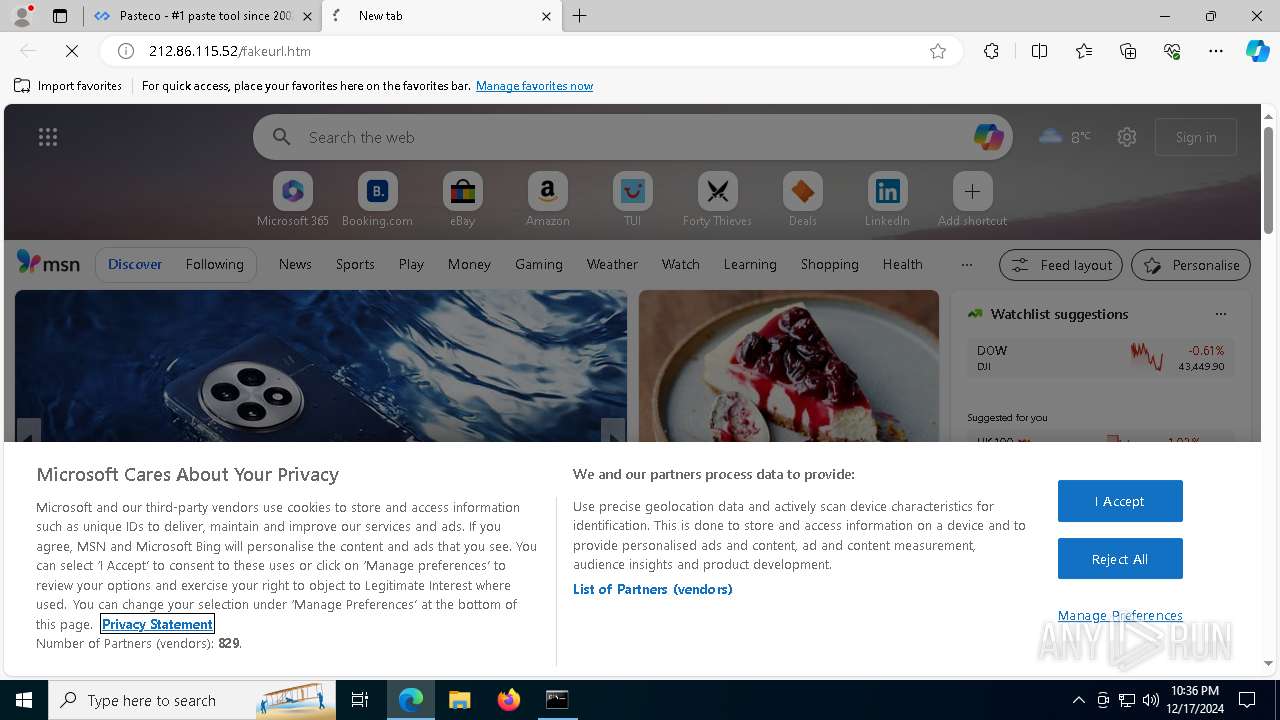Open the Deals shortcut tile

[x=802, y=200]
